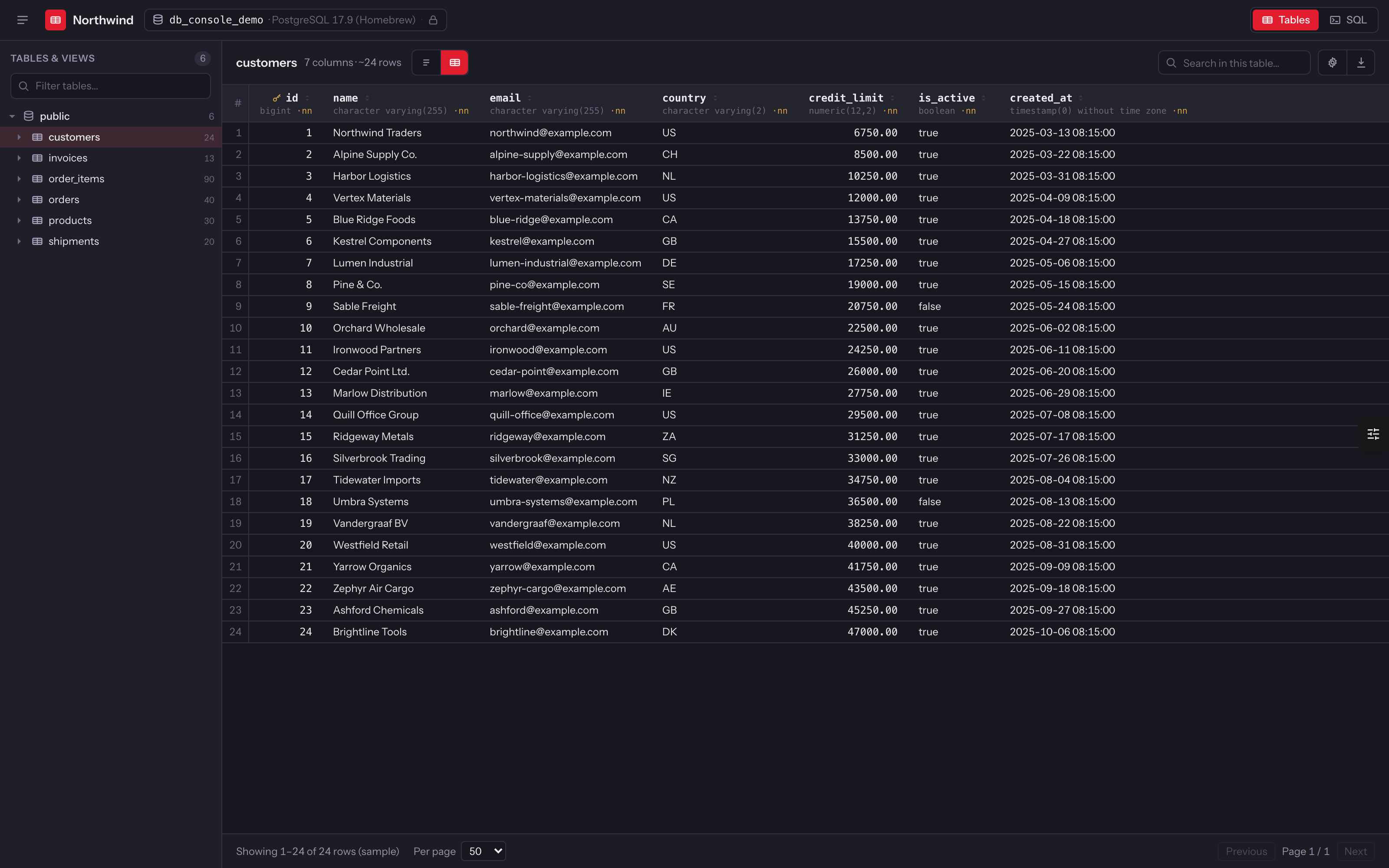The height and width of the screenshot is (868, 1389).
Task: Expand the shipments table node
Action: (19, 241)
